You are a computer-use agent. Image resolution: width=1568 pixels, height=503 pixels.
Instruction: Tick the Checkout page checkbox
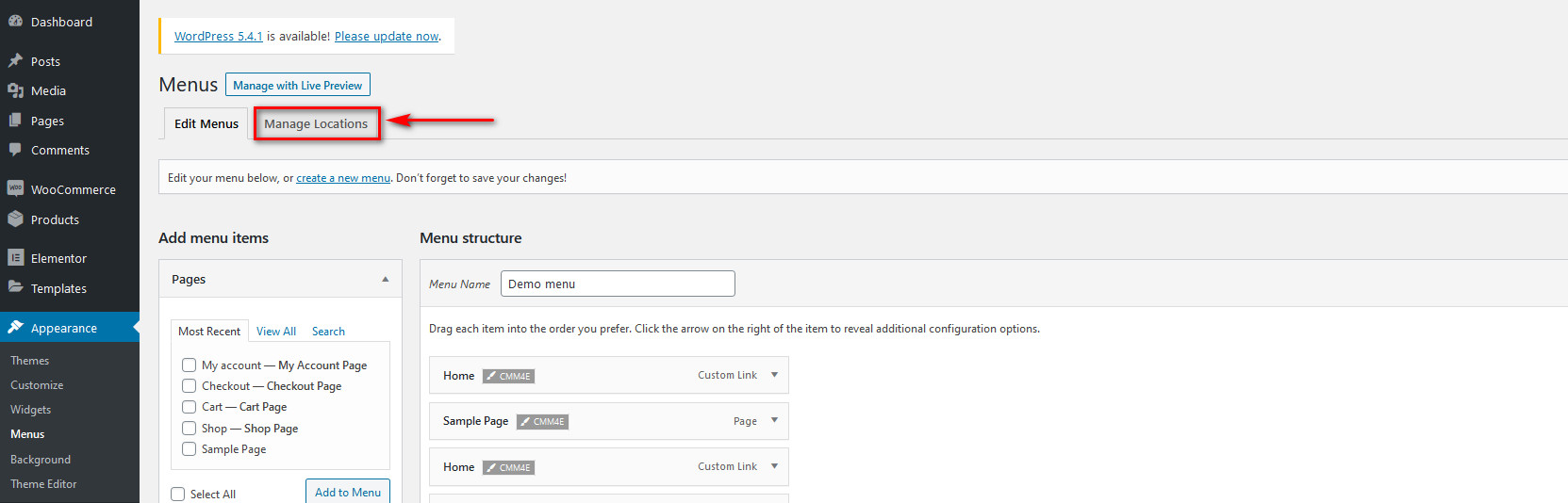click(189, 385)
